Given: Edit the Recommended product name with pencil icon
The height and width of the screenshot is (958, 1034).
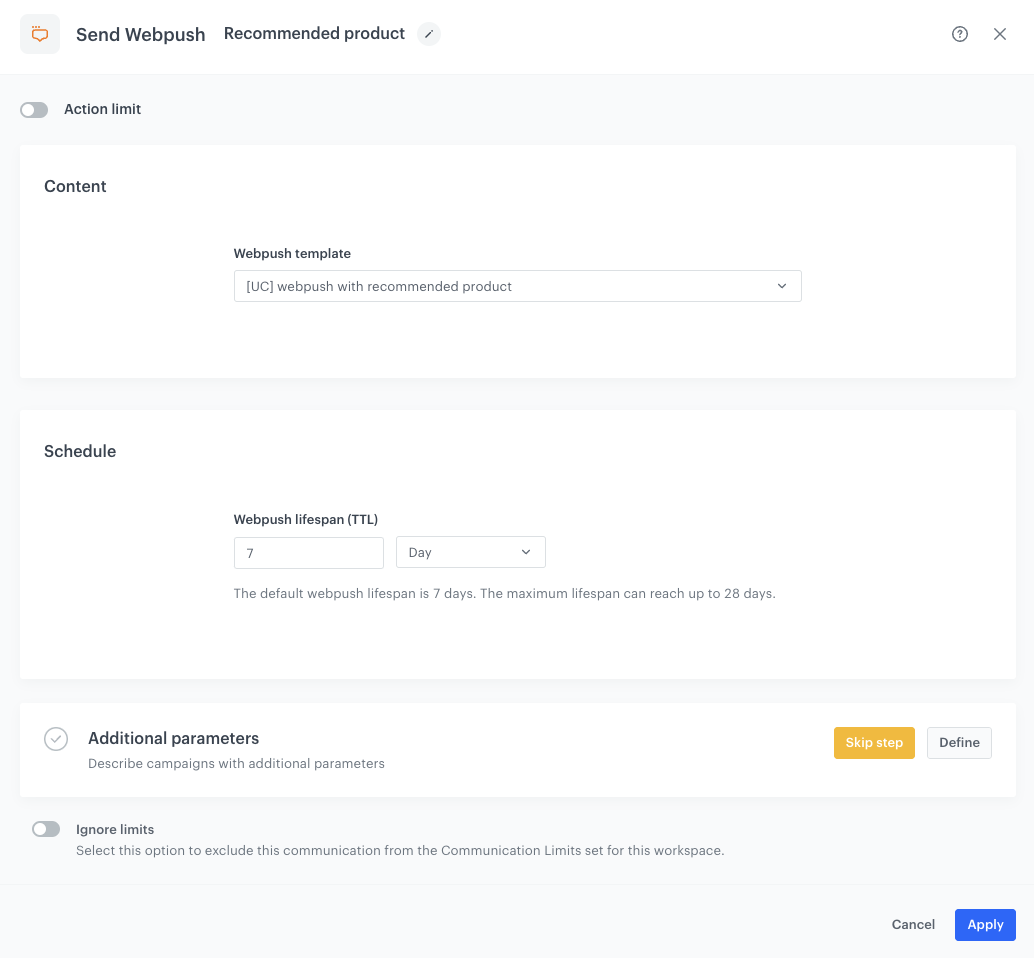Looking at the screenshot, I should pos(429,34).
